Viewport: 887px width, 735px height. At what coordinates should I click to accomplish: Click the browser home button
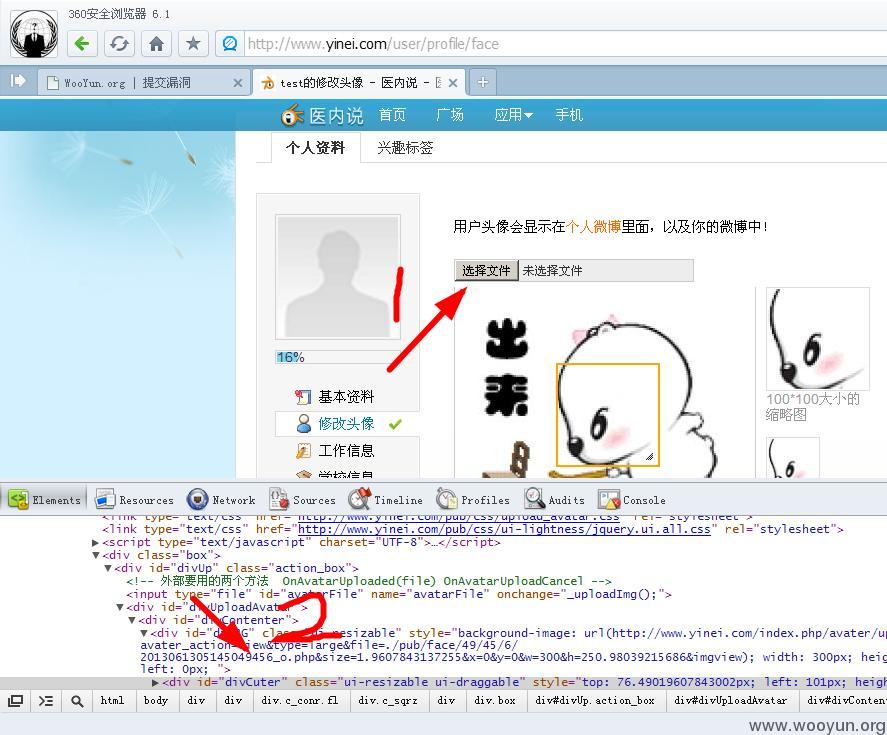156,44
